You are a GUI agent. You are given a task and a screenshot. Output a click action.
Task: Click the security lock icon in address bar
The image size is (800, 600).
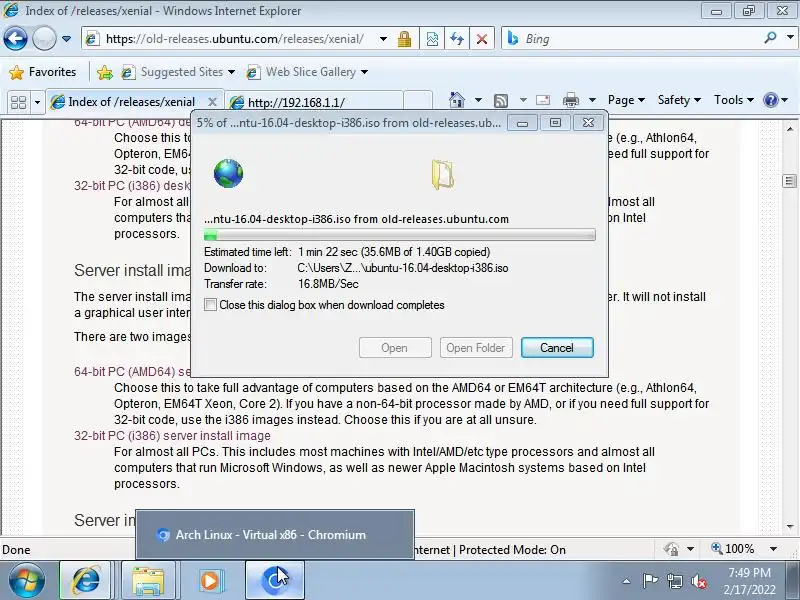[x=405, y=39]
